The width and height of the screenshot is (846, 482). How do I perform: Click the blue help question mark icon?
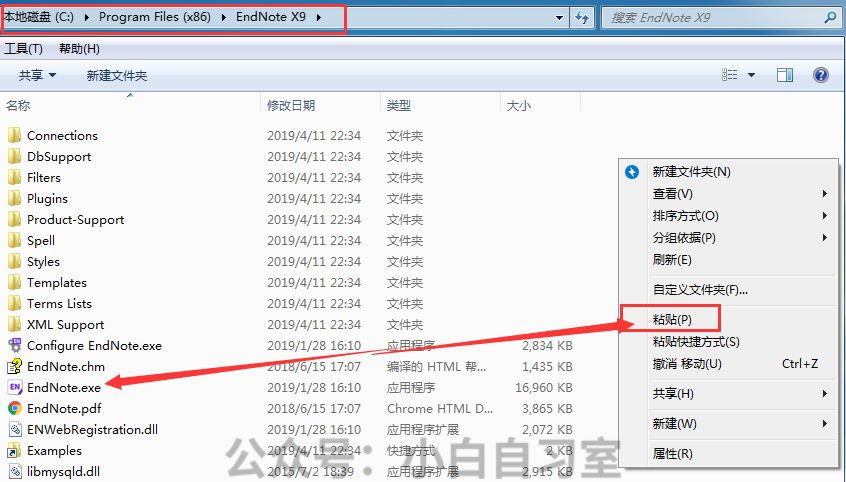821,75
